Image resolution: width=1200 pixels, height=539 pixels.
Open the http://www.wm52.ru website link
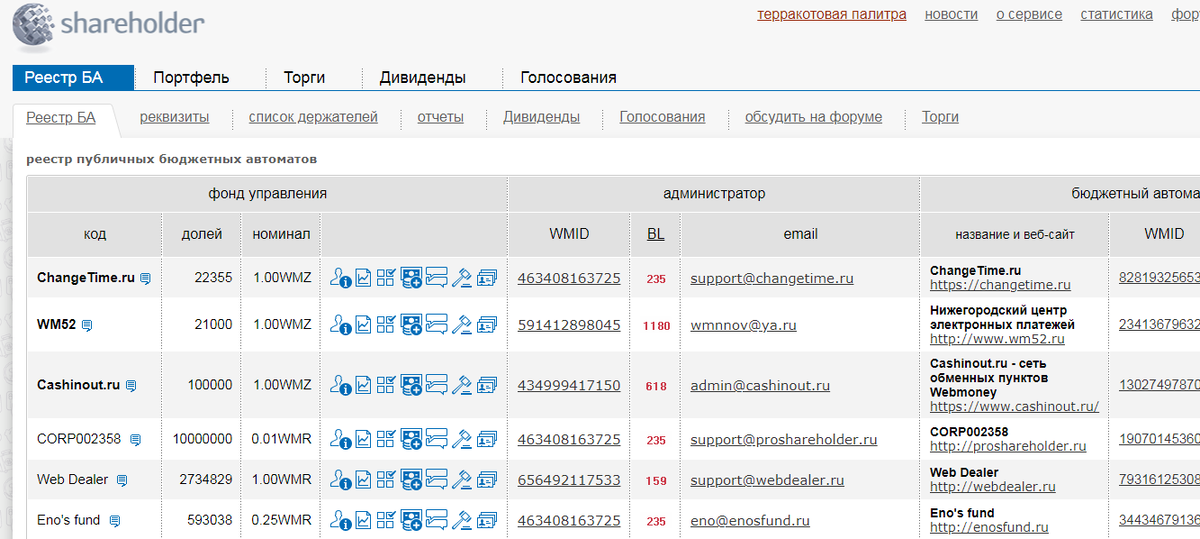pyautogui.click(x=997, y=339)
